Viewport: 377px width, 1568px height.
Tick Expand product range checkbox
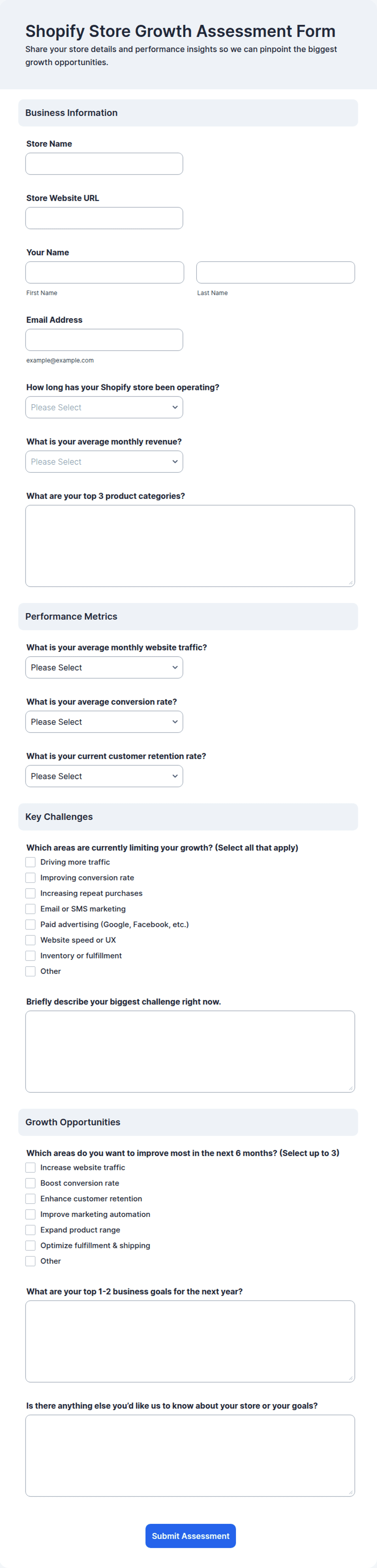point(30,1230)
